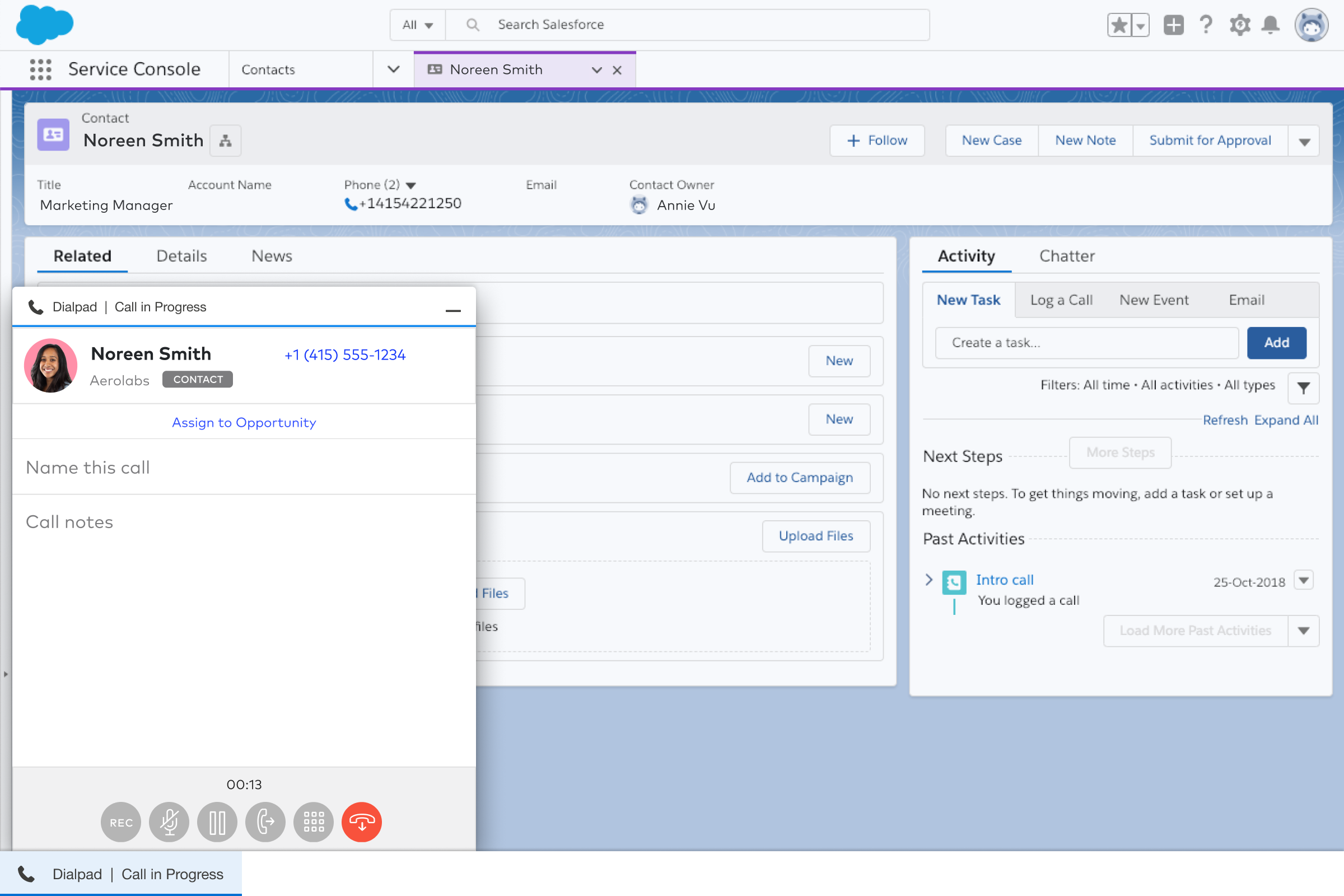The height and width of the screenshot is (896, 1344).
Task: Open the user profile avatar
Action: pos(1312,25)
